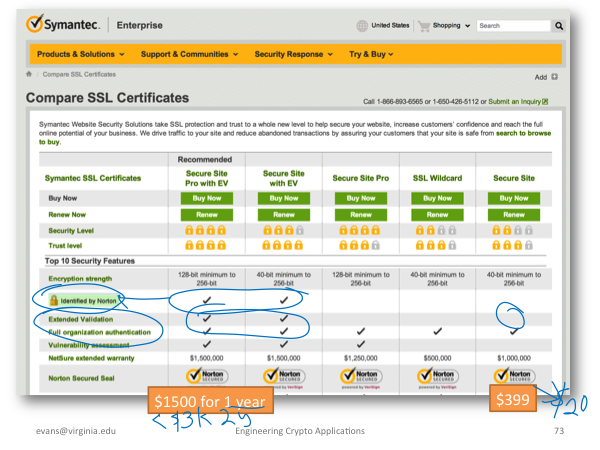Image resolution: width=600 pixels, height=450 pixels.
Task: Expand Security Response menu
Action: 293,54
